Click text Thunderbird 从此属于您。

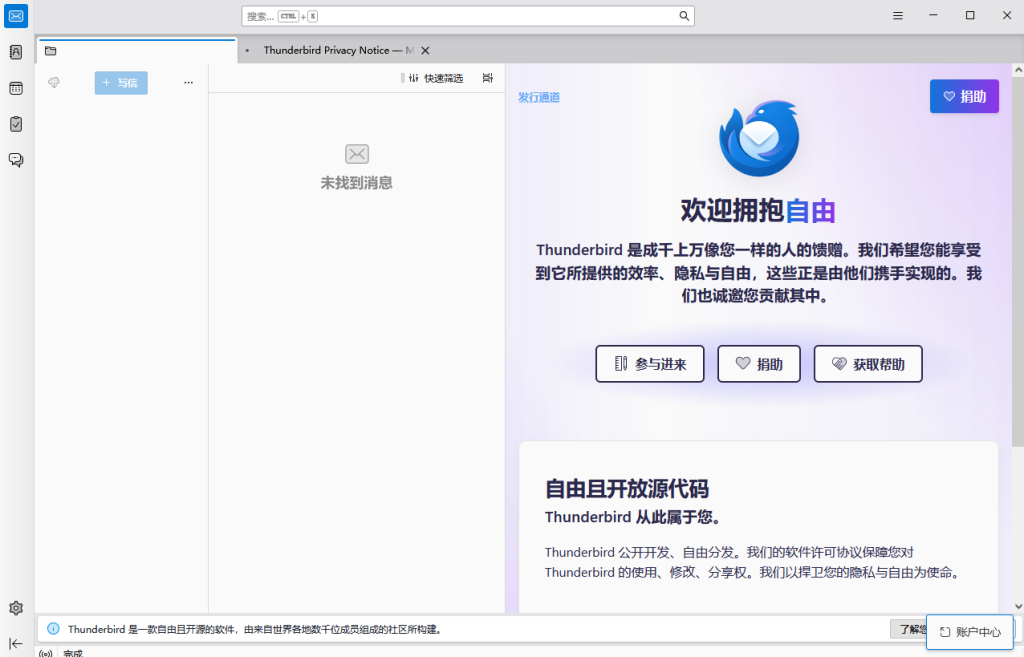(635, 517)
